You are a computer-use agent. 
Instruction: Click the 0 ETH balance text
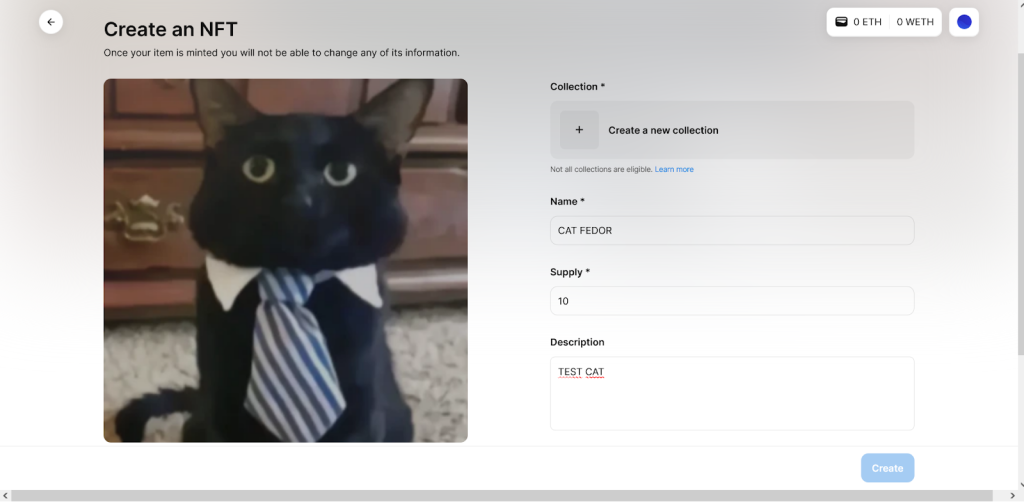pos(867,22)
